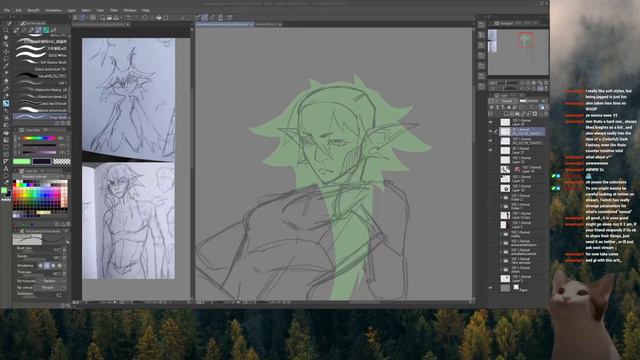Open the Window menu
This screenshot has height=360, width=640.
(130, 10)
